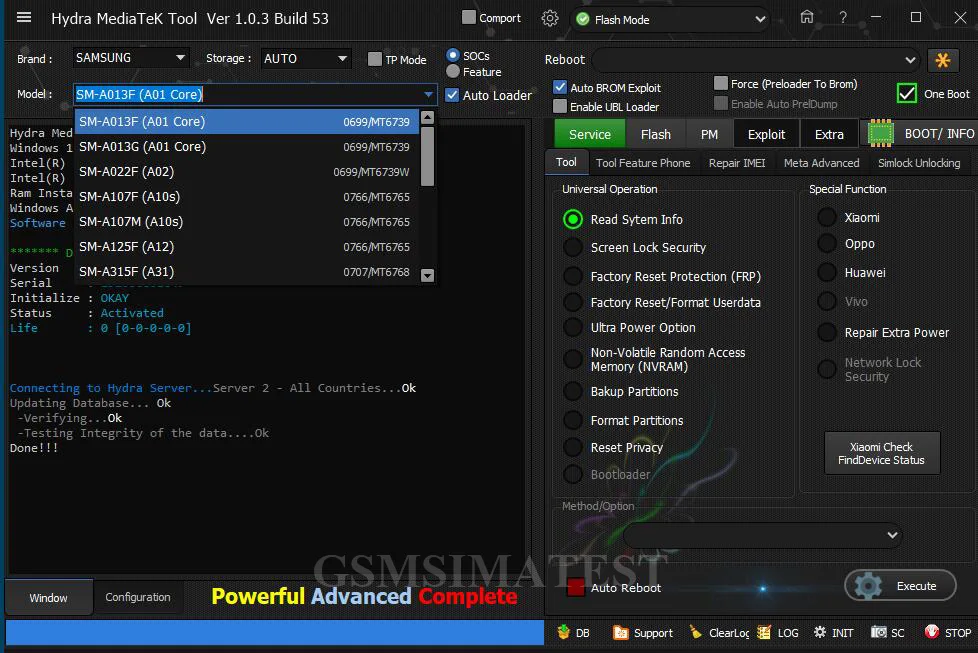
Task: Select Factory Reset Protection (FRP) option
Action: (x=573, y=276)
